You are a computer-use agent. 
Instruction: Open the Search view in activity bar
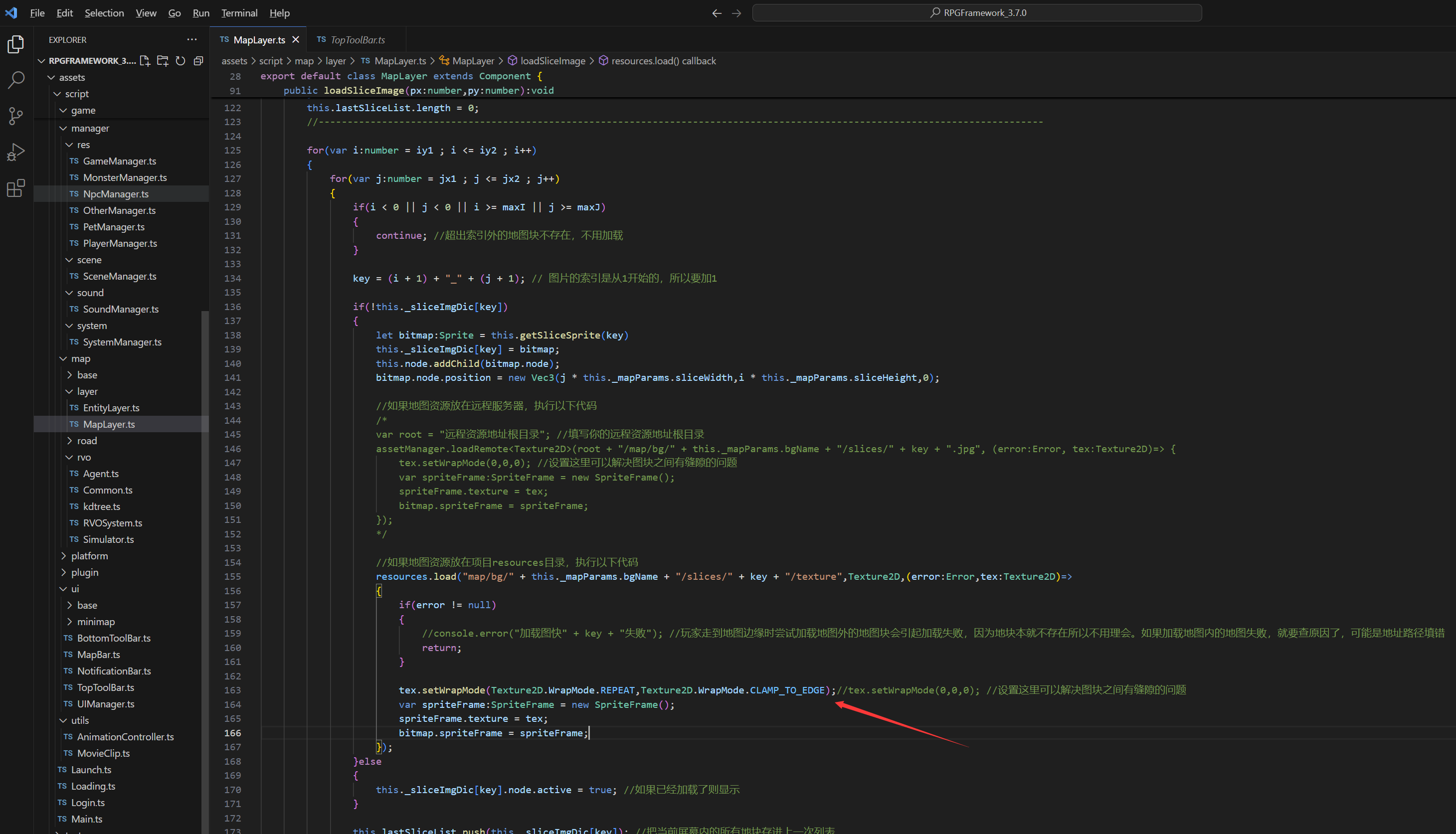point(15,80)
